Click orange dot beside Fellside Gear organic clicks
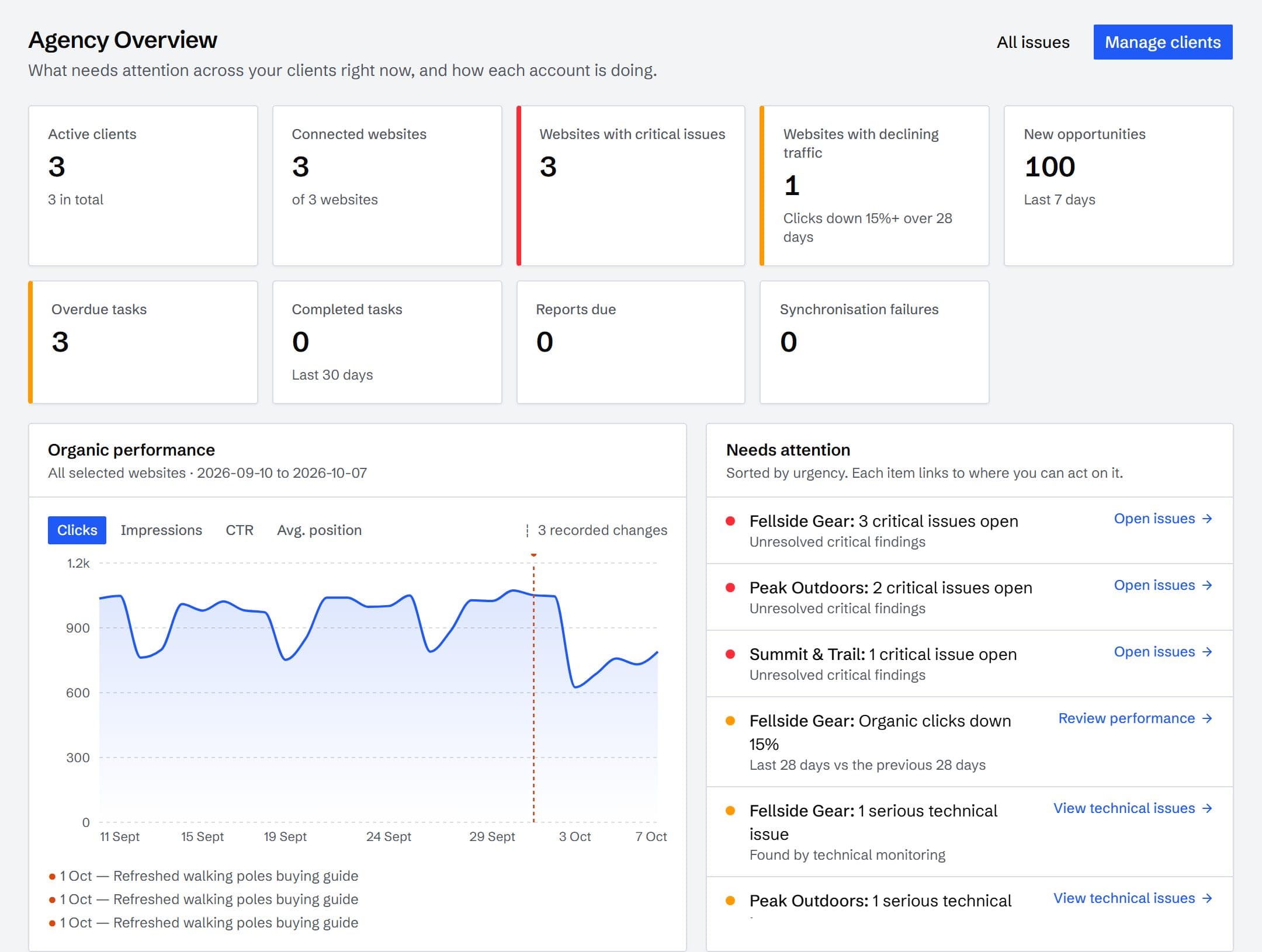Screen dimensions: 1262x952 730,721
